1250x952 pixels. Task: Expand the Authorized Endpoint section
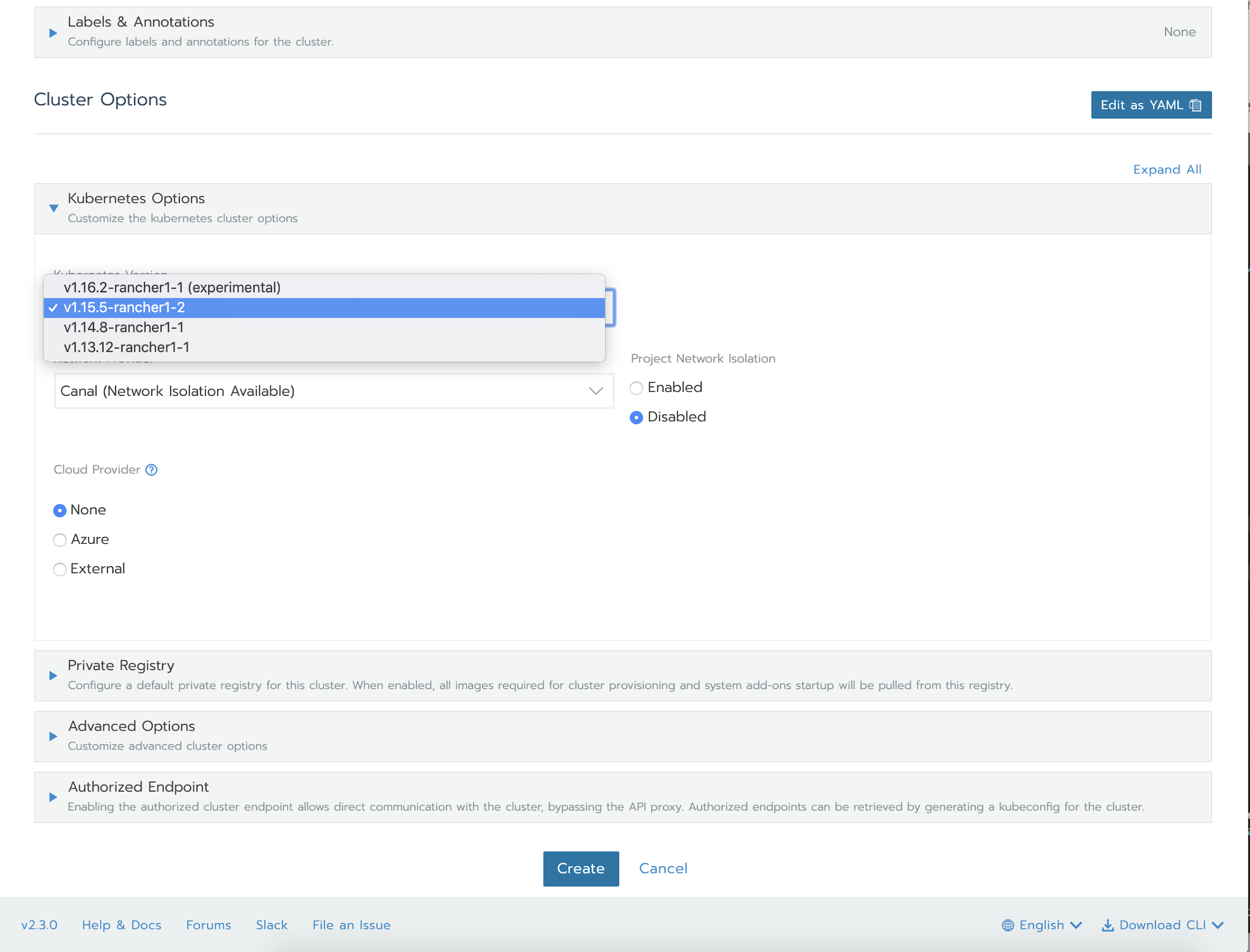[53, 797]
